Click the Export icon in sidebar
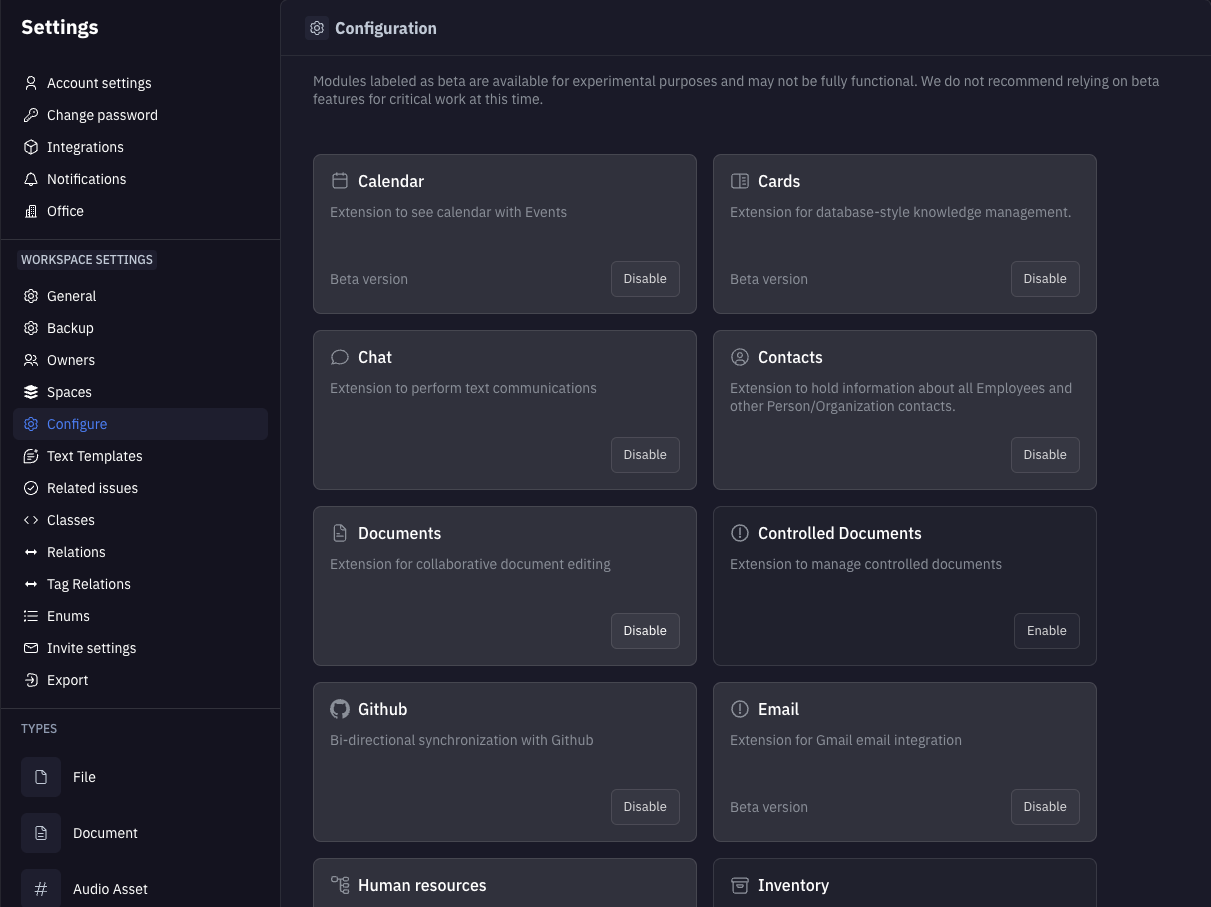This screenshot has height=907, width=1211. [30, 680]
